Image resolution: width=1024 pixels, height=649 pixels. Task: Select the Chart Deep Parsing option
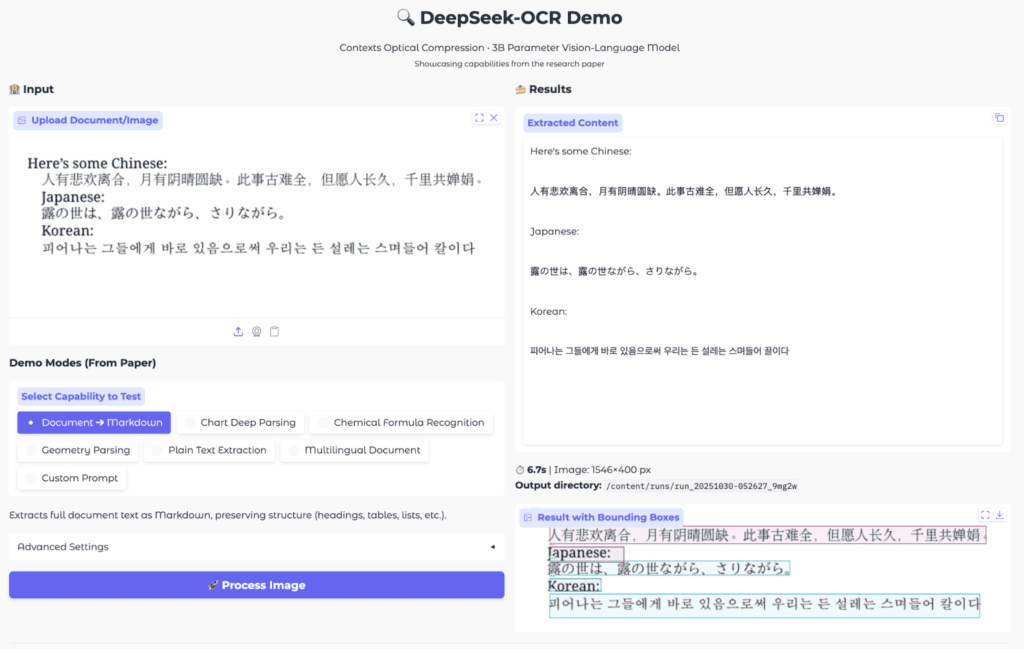click(239, 423)
